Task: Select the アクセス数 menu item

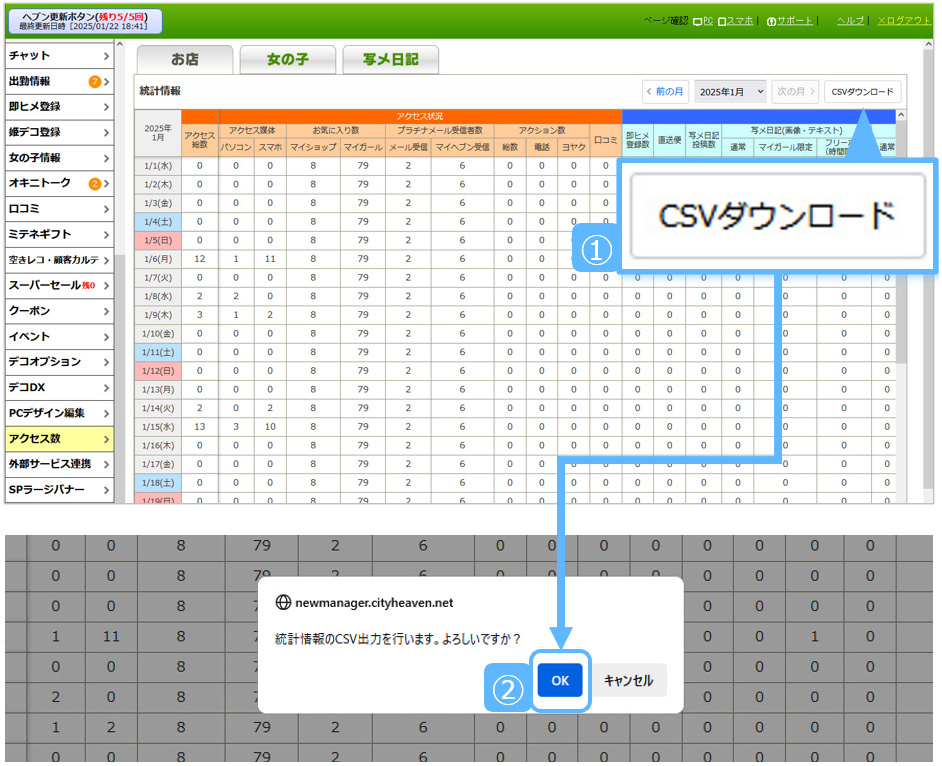Action: click(58, 439)
